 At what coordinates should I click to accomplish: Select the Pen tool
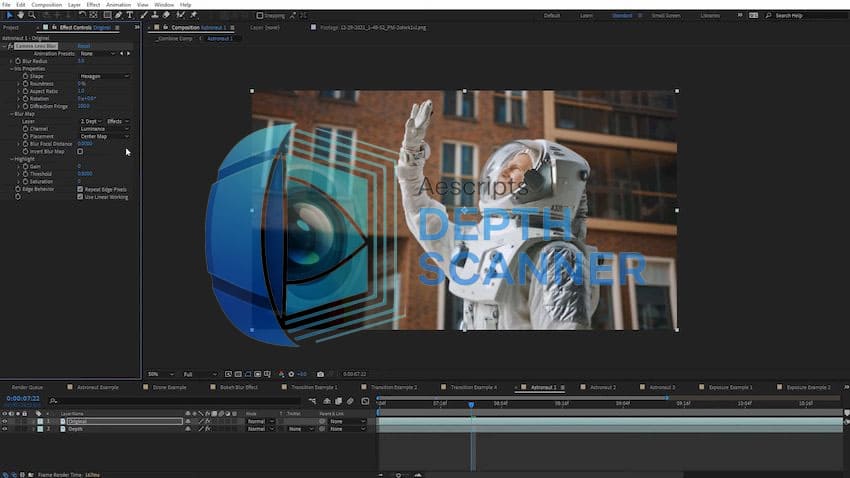click(119, 15)
